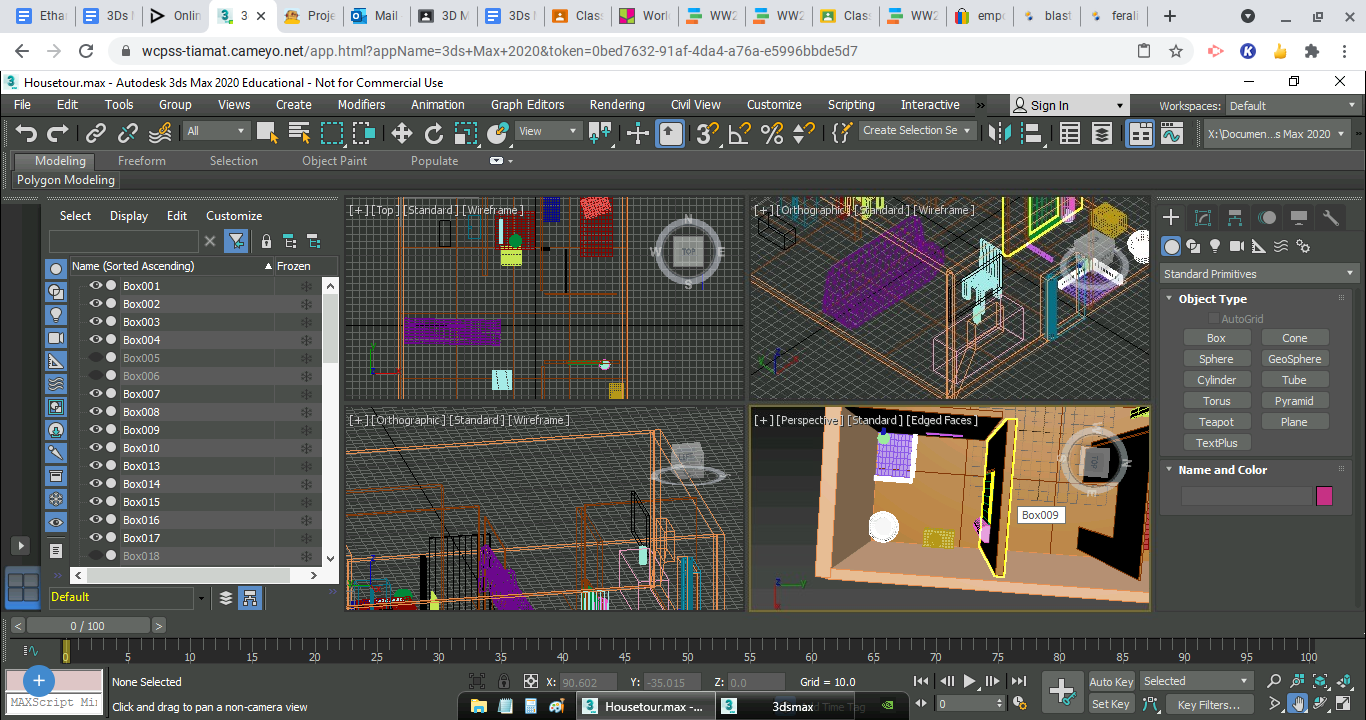Image resolution: width=1366 pixels, height=720 pixels.
Task: Open the Select by Name list
Action: tap(299, 132)
